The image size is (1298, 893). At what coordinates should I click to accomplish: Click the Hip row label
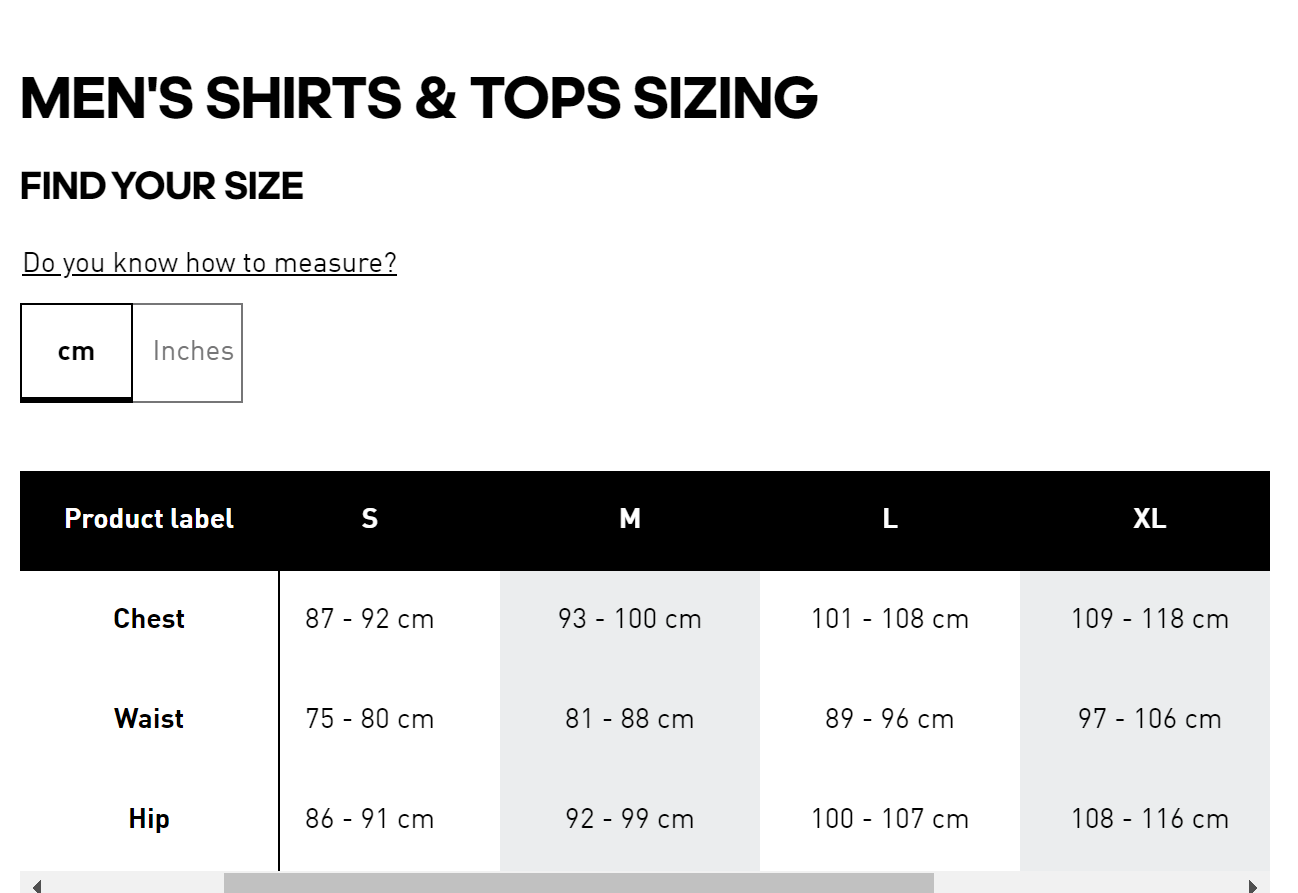[x=149, y=819]
